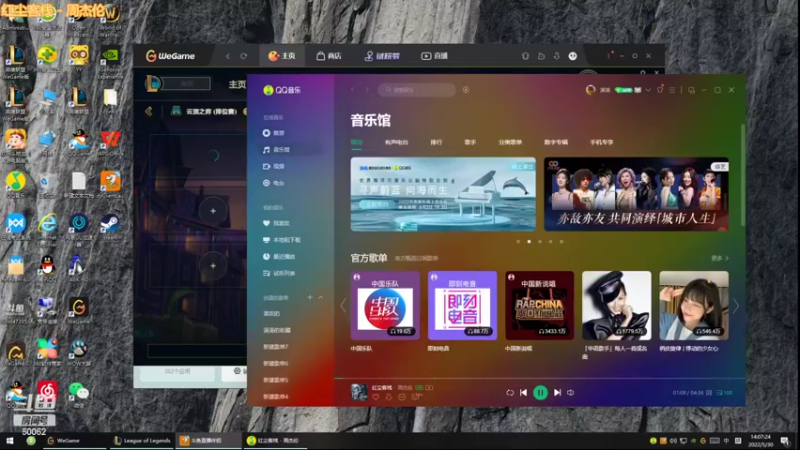The height and width of the screenshot is (450, 800).
Task: Switch to League of Legends taskbar button
Action: click(142, 440)
